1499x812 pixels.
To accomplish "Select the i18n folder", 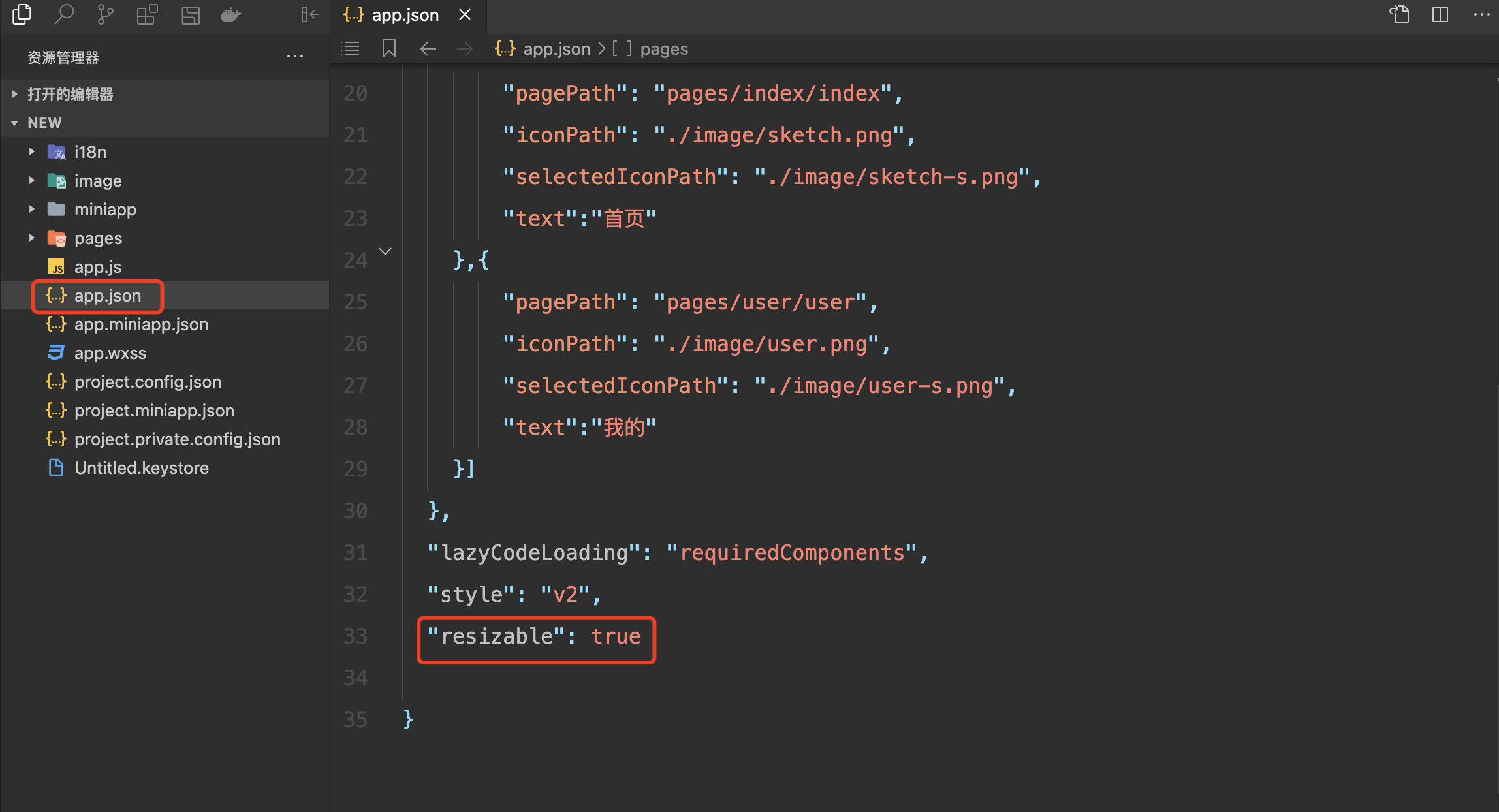I will point(165,151).
